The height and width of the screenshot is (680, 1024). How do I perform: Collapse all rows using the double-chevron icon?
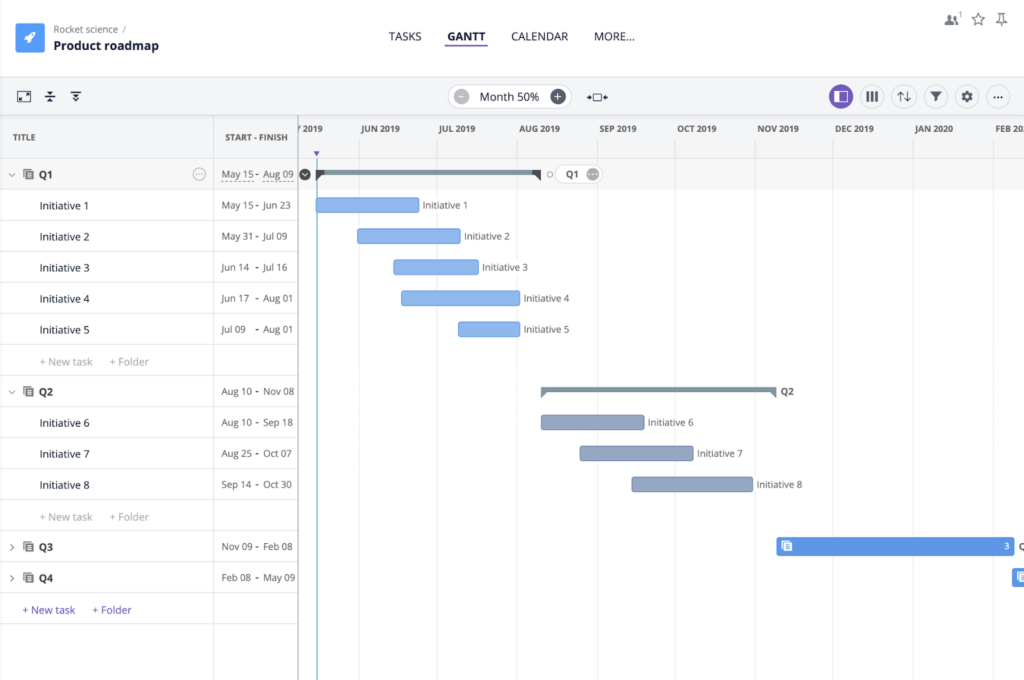(x=76, y=96)
